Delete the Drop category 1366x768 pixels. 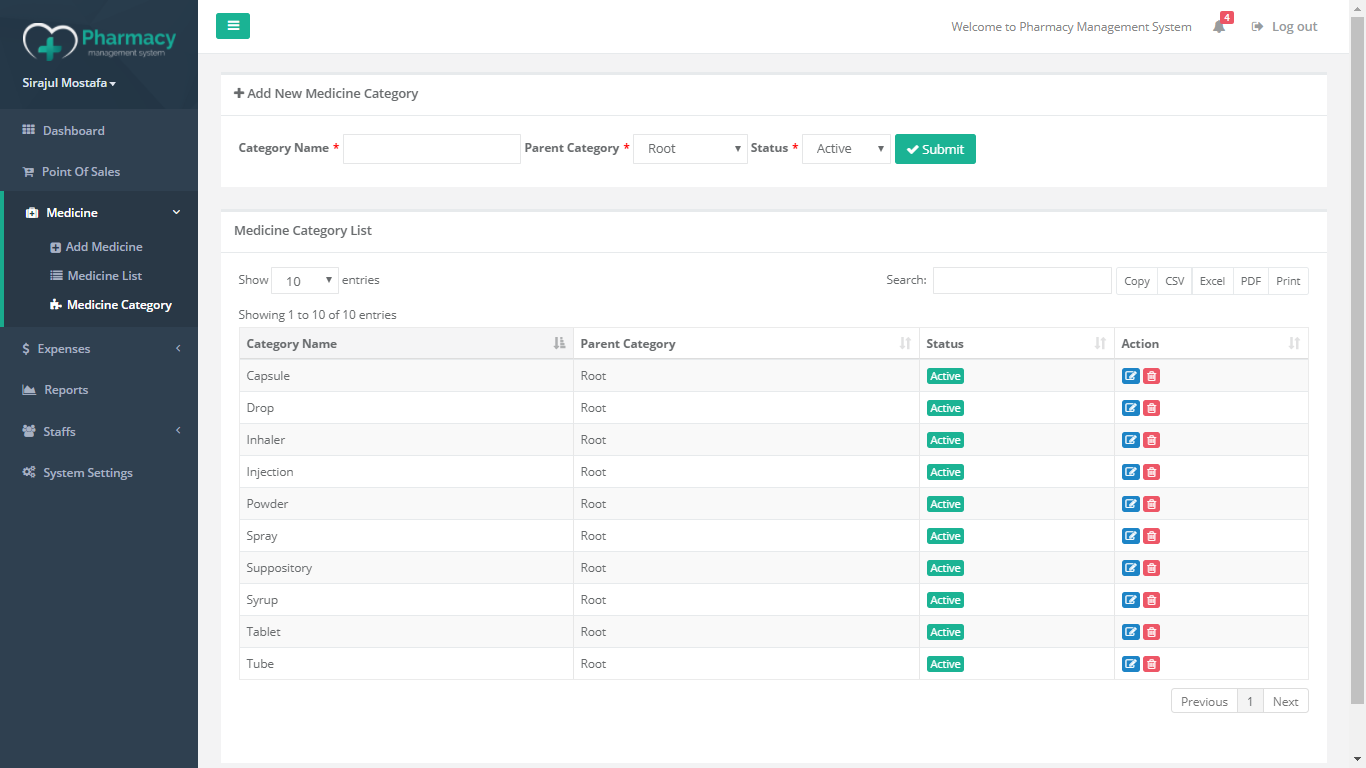click(x=1151, y=408)
